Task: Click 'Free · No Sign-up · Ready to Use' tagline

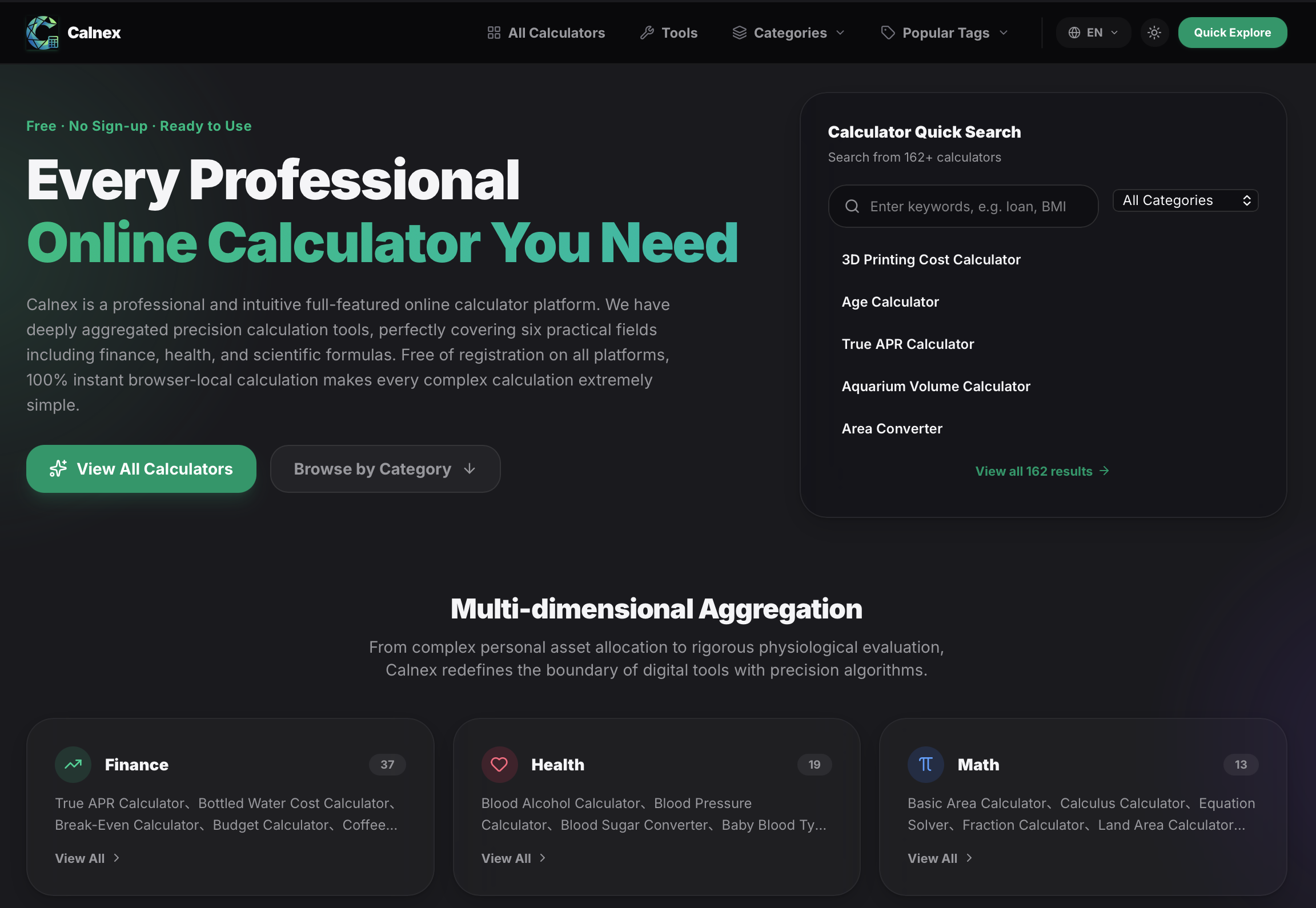Action: pos(139,126)
